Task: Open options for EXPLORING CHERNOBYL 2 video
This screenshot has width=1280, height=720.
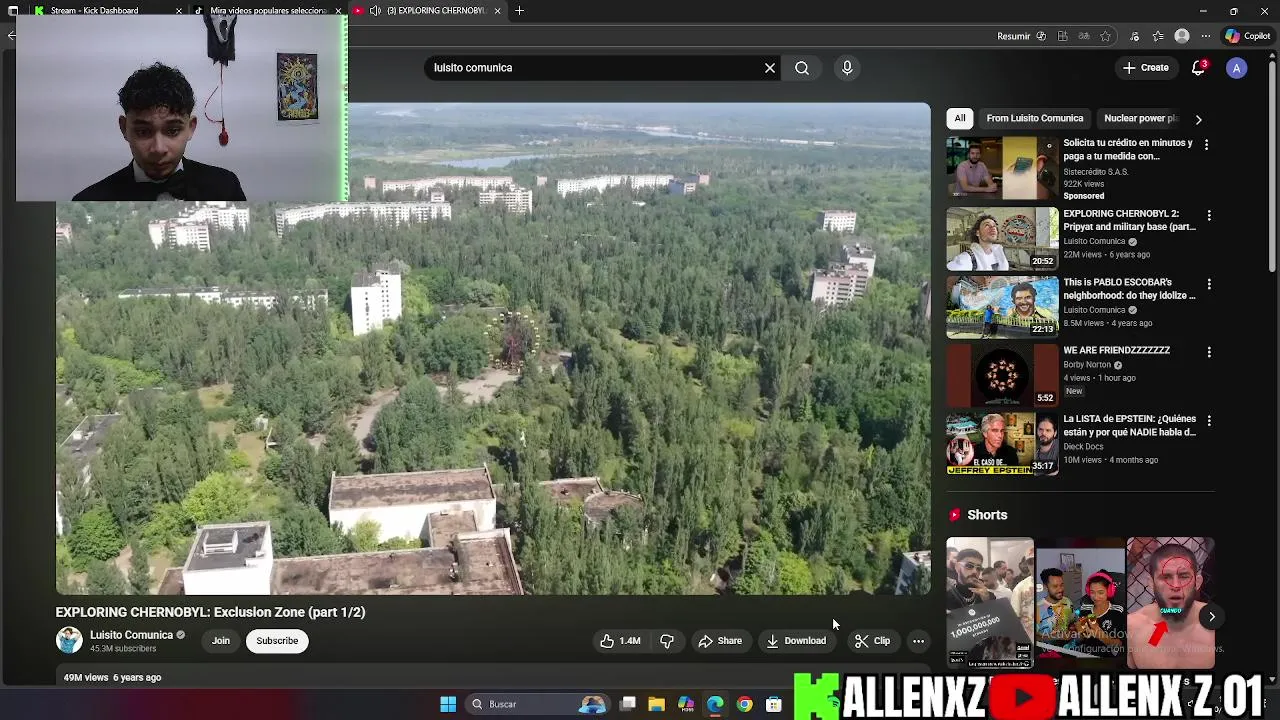Action: 1209,216
